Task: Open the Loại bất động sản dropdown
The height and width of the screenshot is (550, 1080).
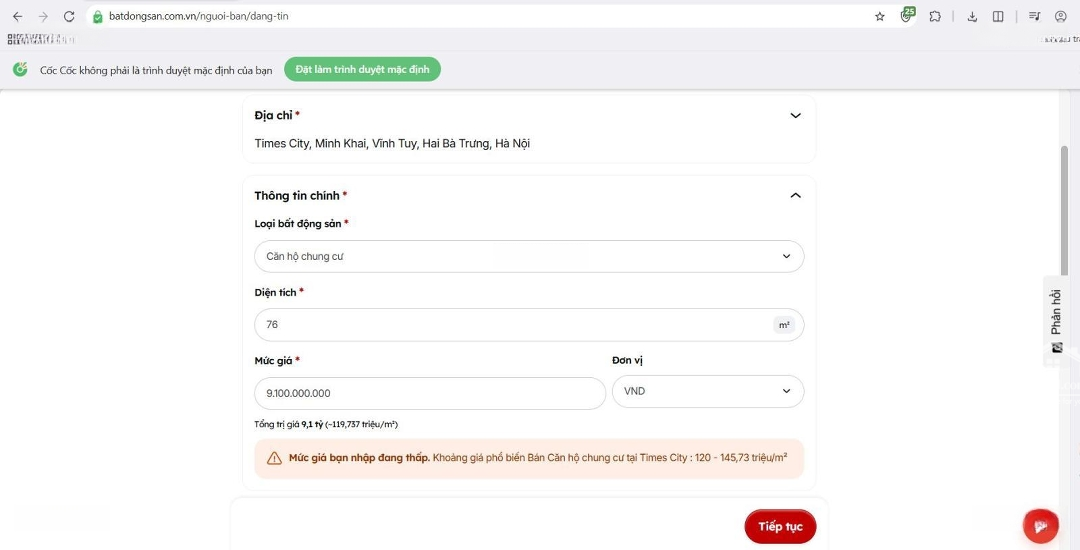Action: [529, 257]
